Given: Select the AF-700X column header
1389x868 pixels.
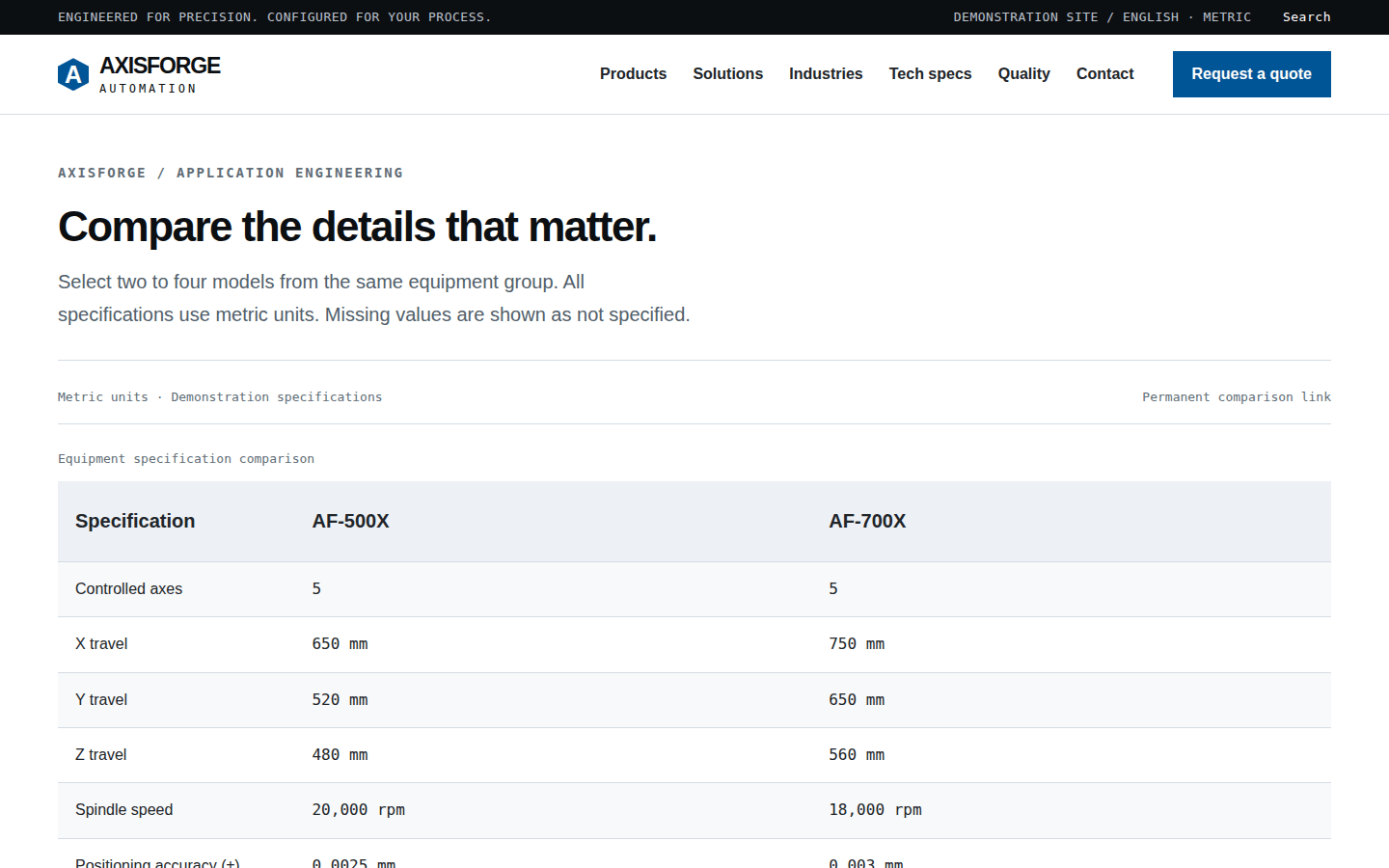Looking at the screenshot, I should (867, 522).
